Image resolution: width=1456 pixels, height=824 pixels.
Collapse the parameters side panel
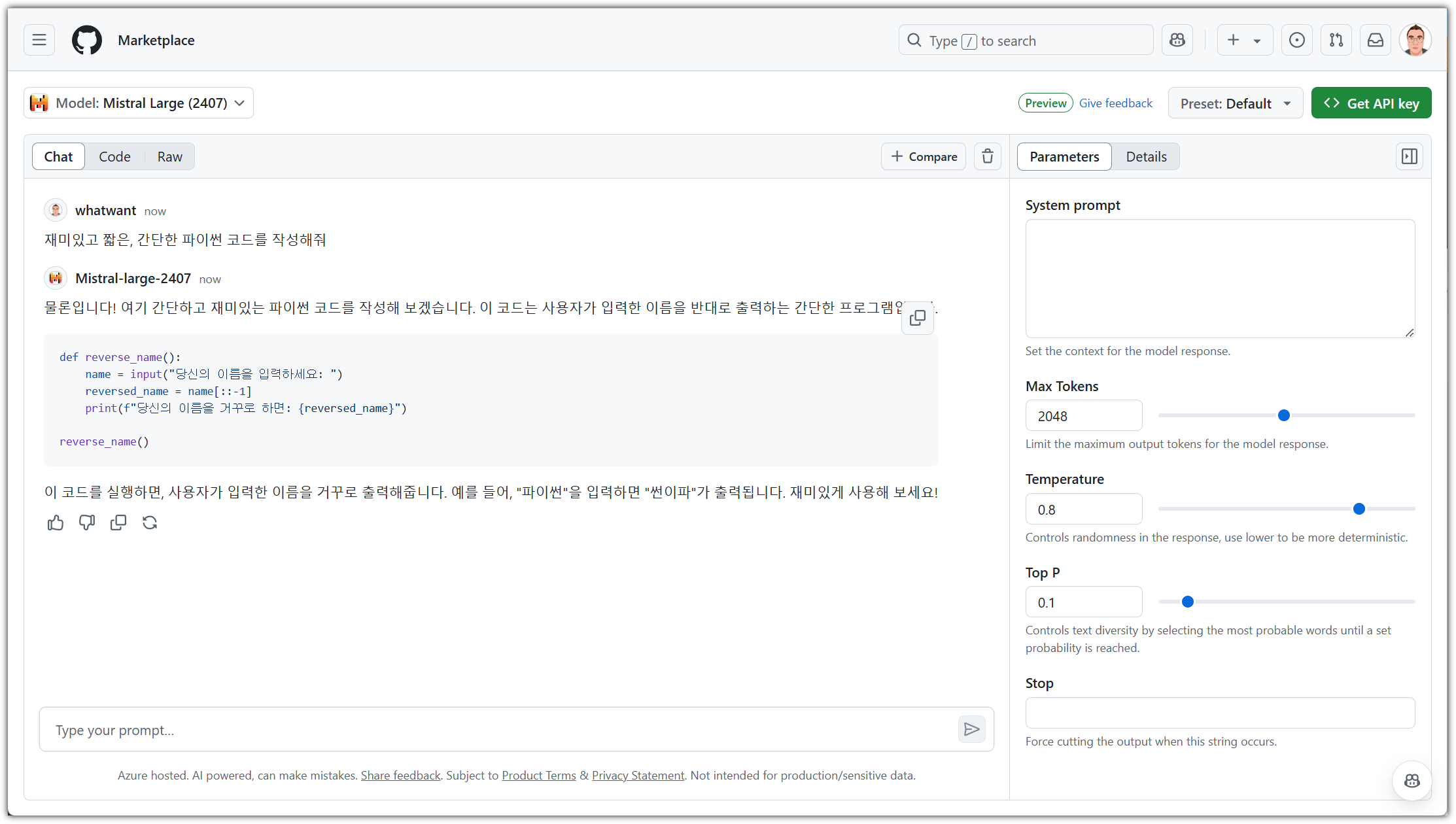pyautogui.click(x=1409, y=156)
